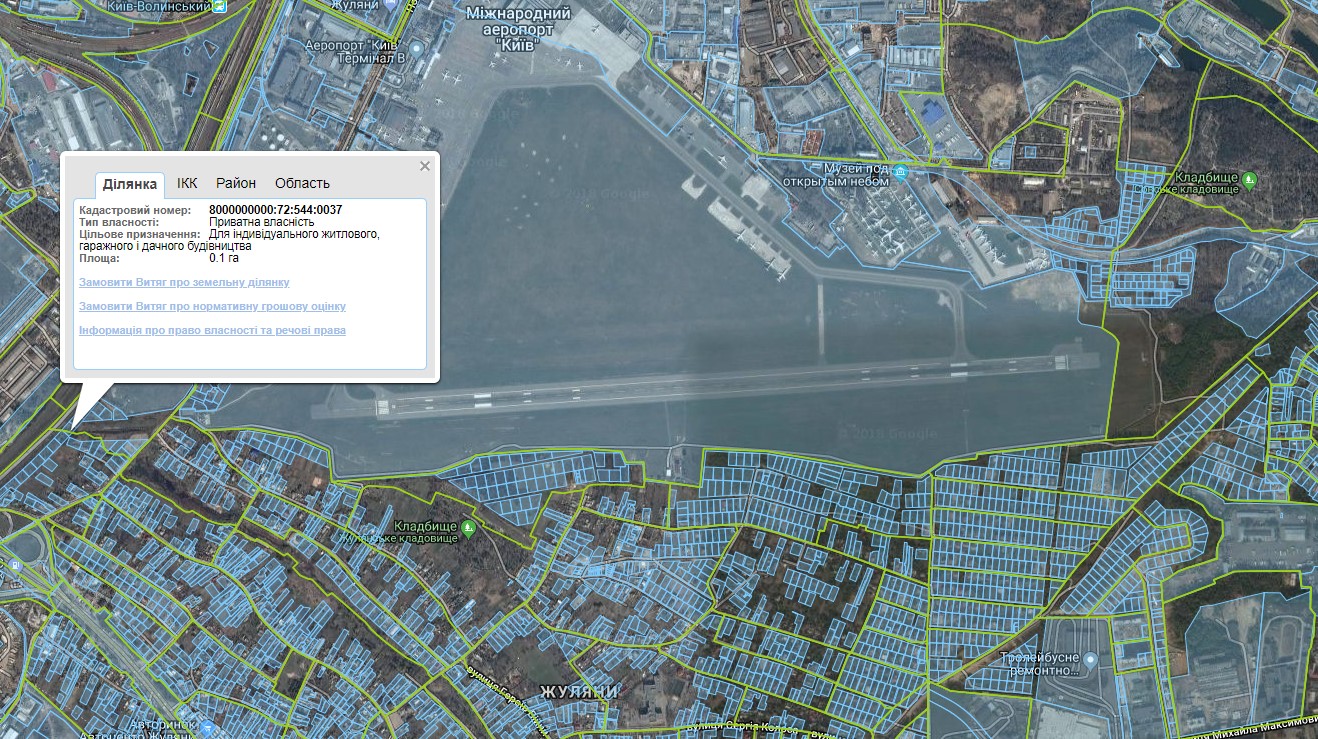Screen dimensions: 1318x739
Task: Switch to the ІКК tab
Action: click(x=187, y=184)
